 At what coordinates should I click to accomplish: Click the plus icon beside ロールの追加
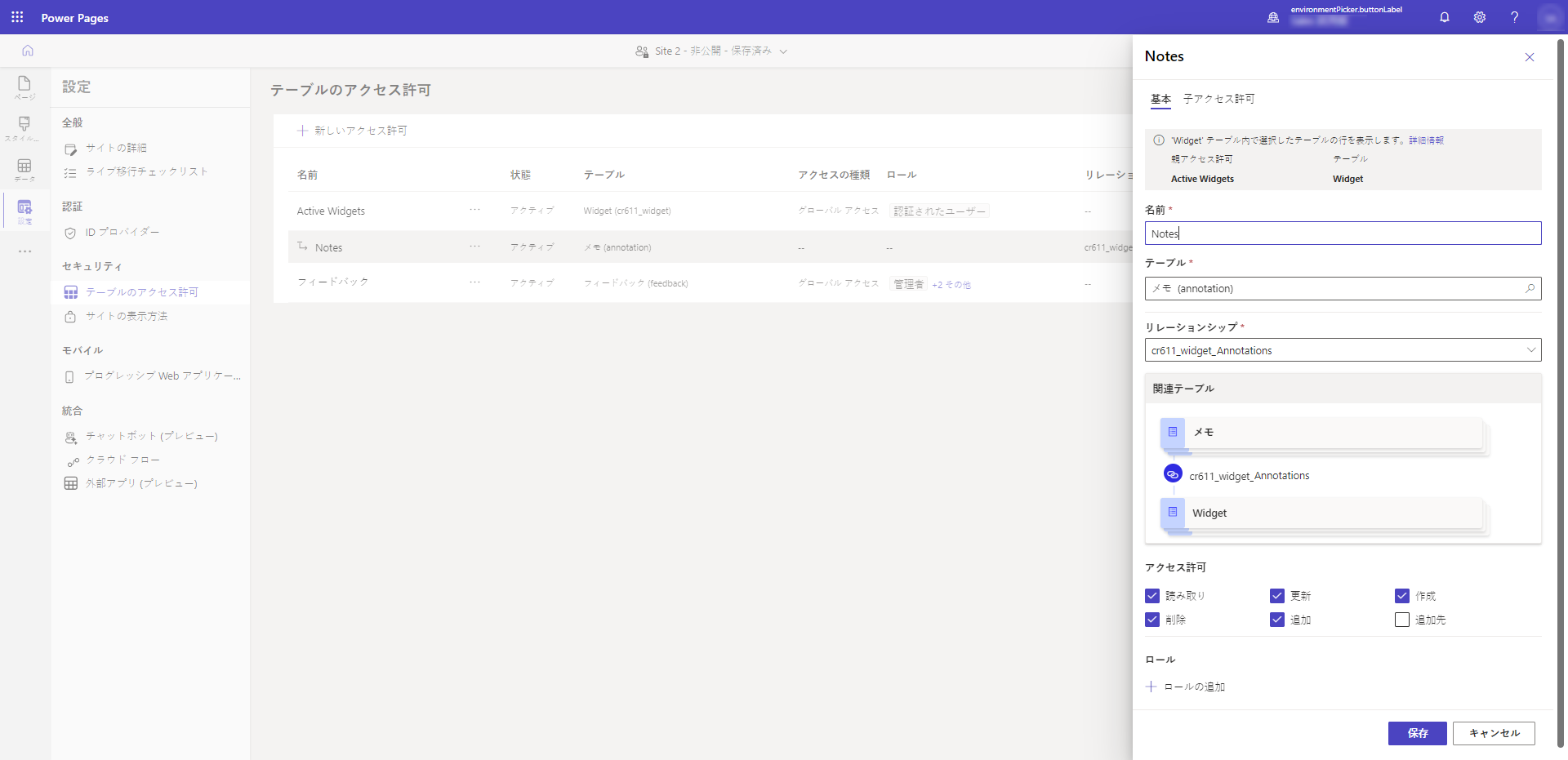point(1151,687)
